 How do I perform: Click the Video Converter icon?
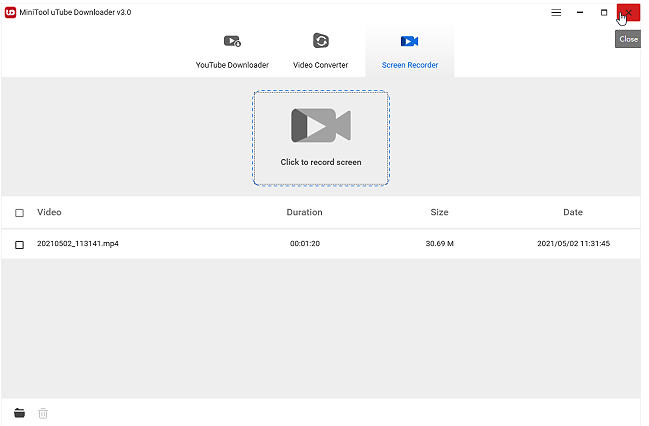tap(320, 41)
